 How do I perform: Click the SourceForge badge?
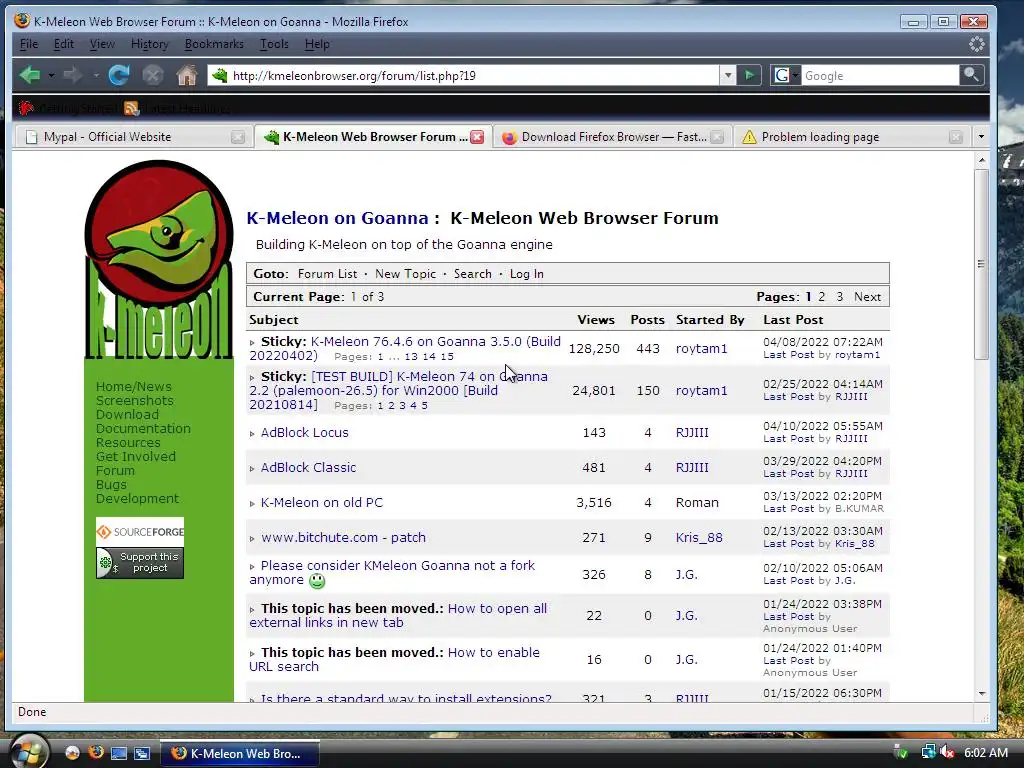tap(140, 532)
